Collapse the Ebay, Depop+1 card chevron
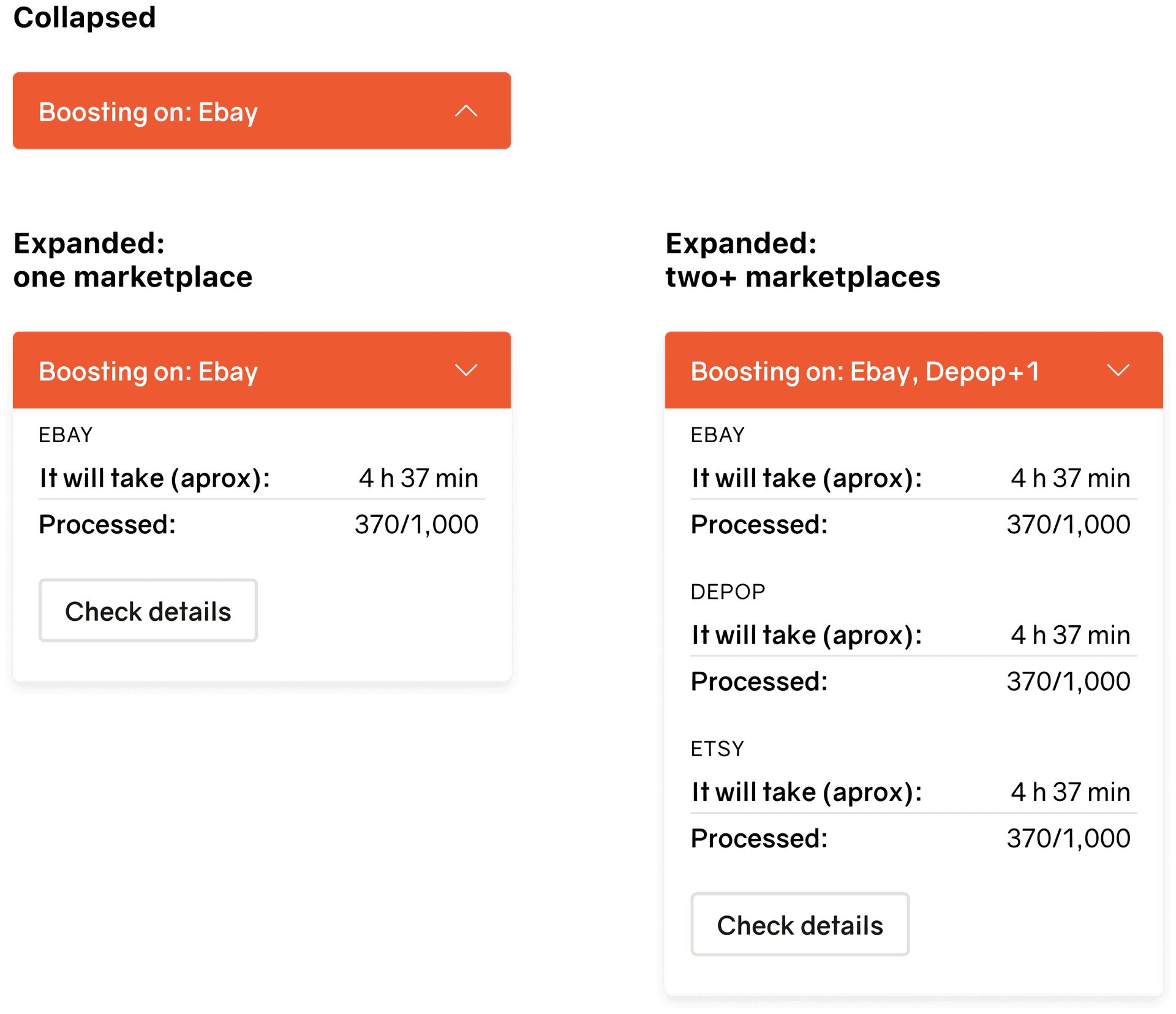 [1118, 370]
